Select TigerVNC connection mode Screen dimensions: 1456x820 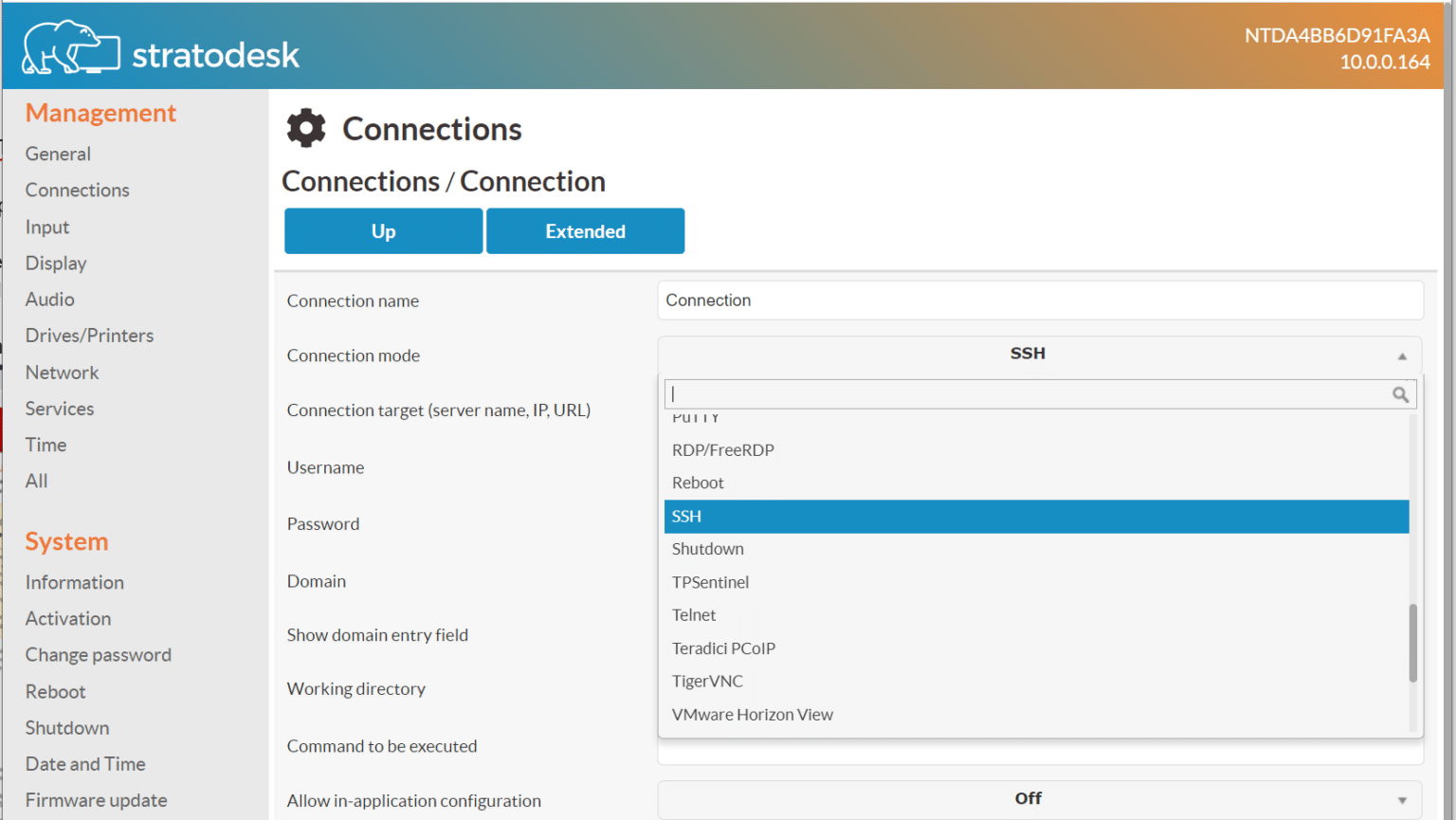(1036, 682)
